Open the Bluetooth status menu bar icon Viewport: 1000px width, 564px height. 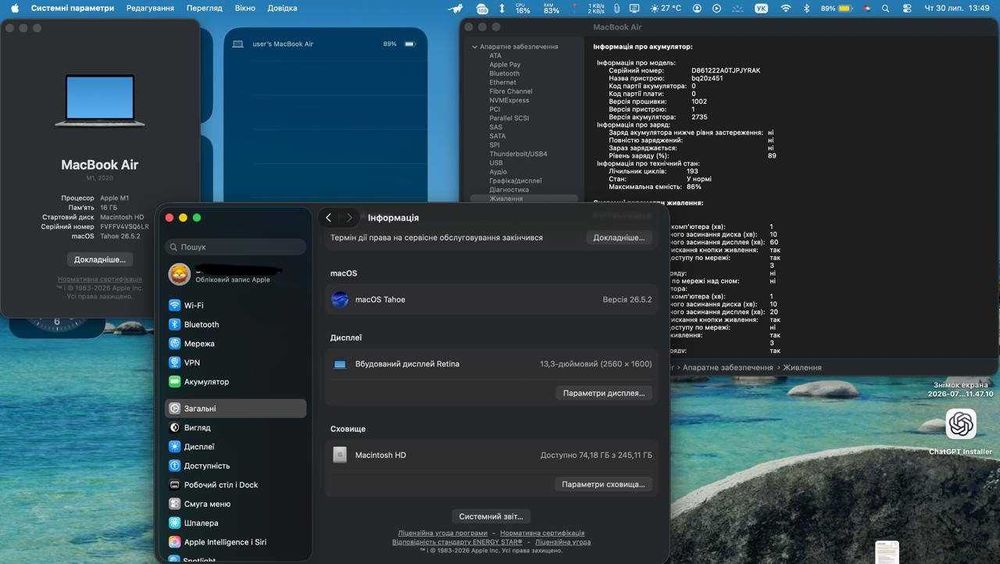[806, 8]
